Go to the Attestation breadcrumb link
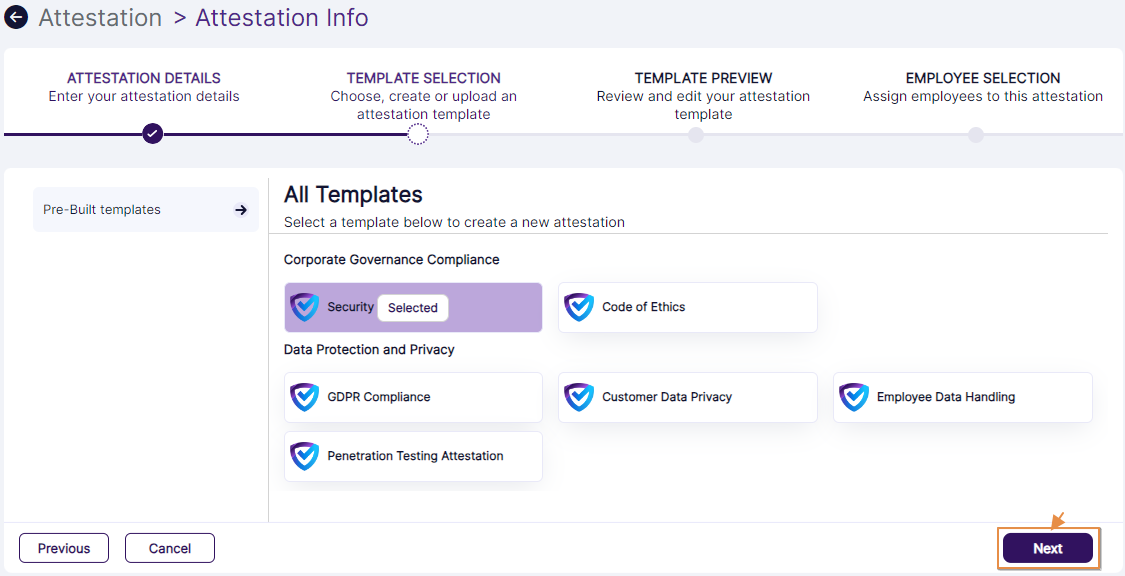Image resolution: width=1125 pixels, height=576 pixels. tap(100, 18)
